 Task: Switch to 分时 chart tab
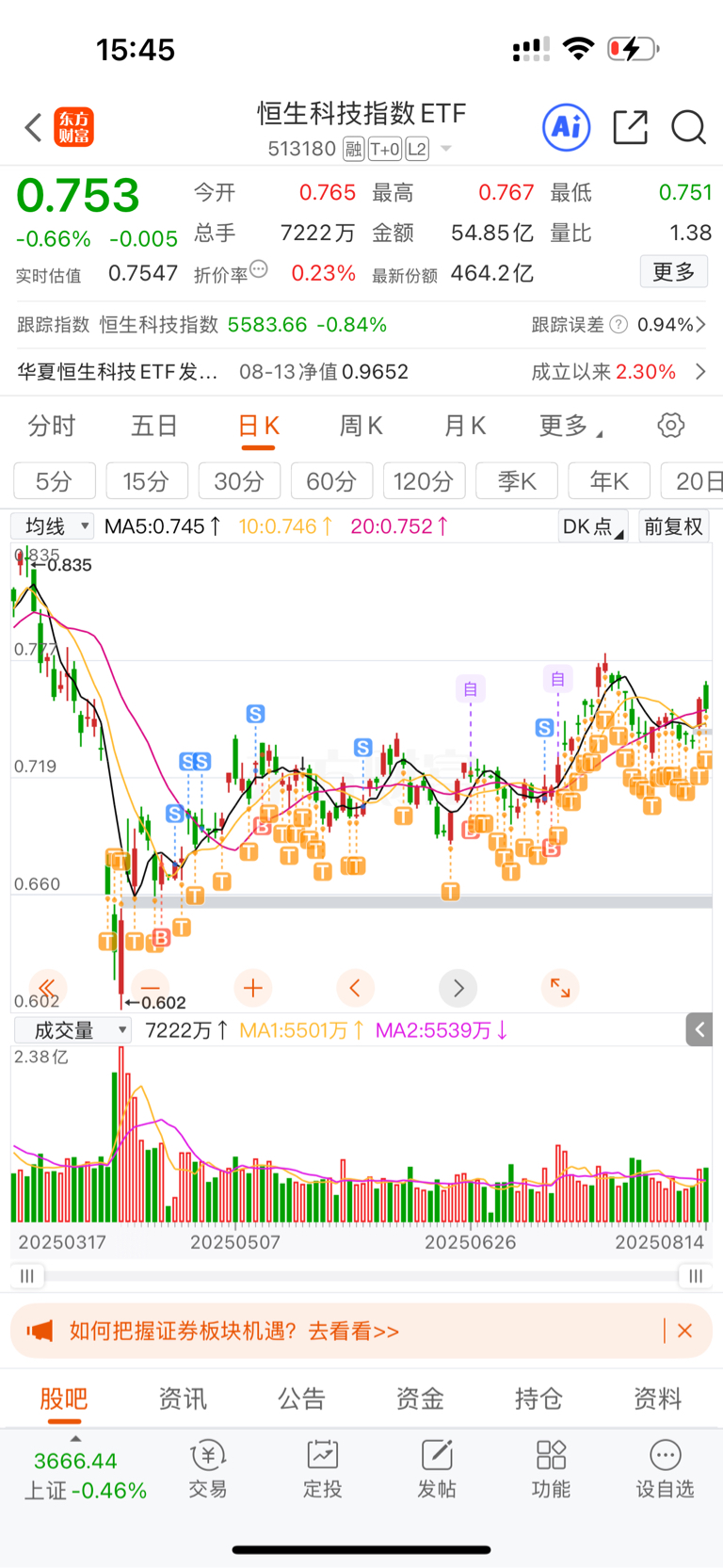tap(52, 427)
